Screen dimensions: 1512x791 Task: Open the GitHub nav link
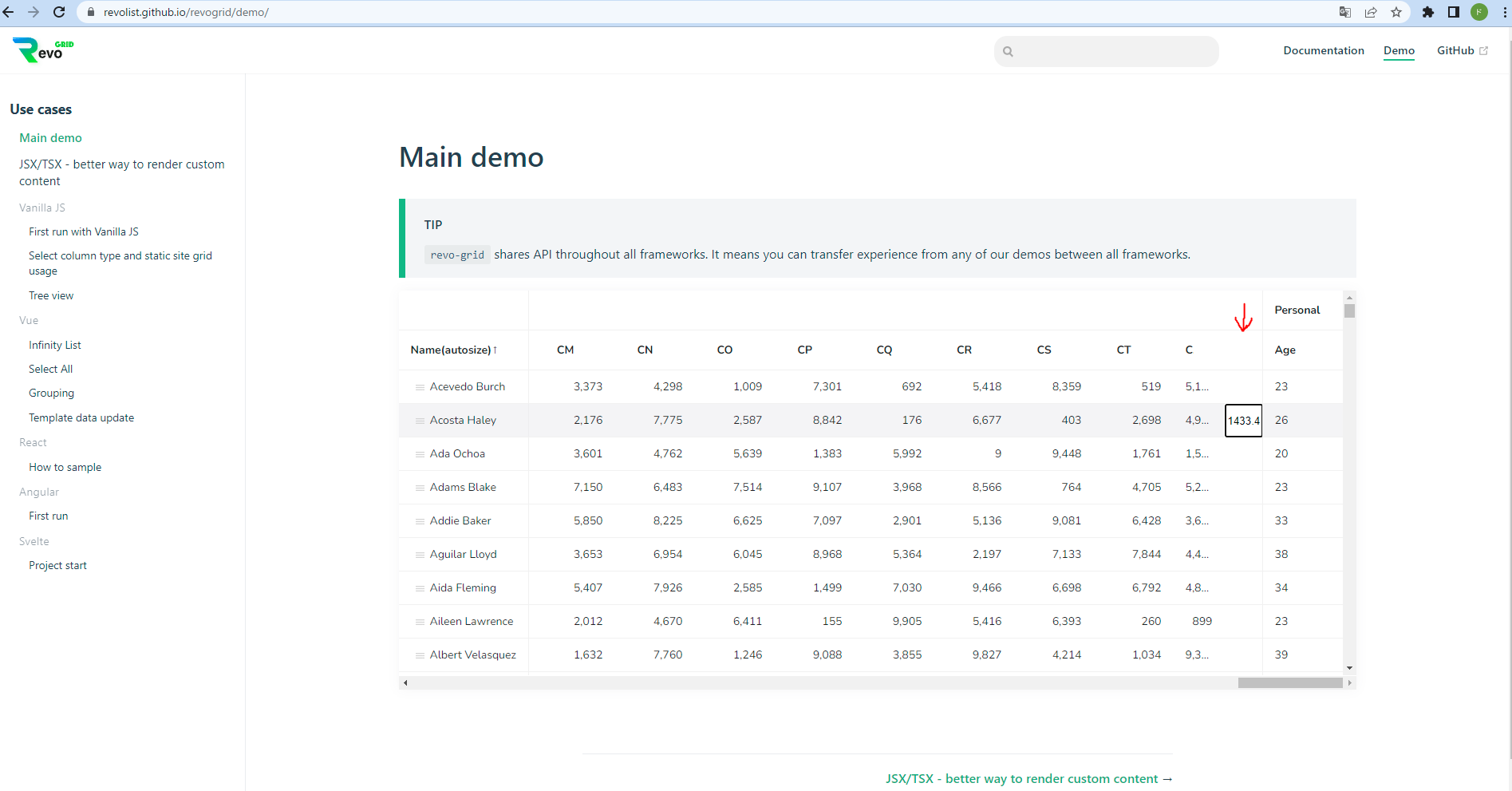click(1462, 50)
